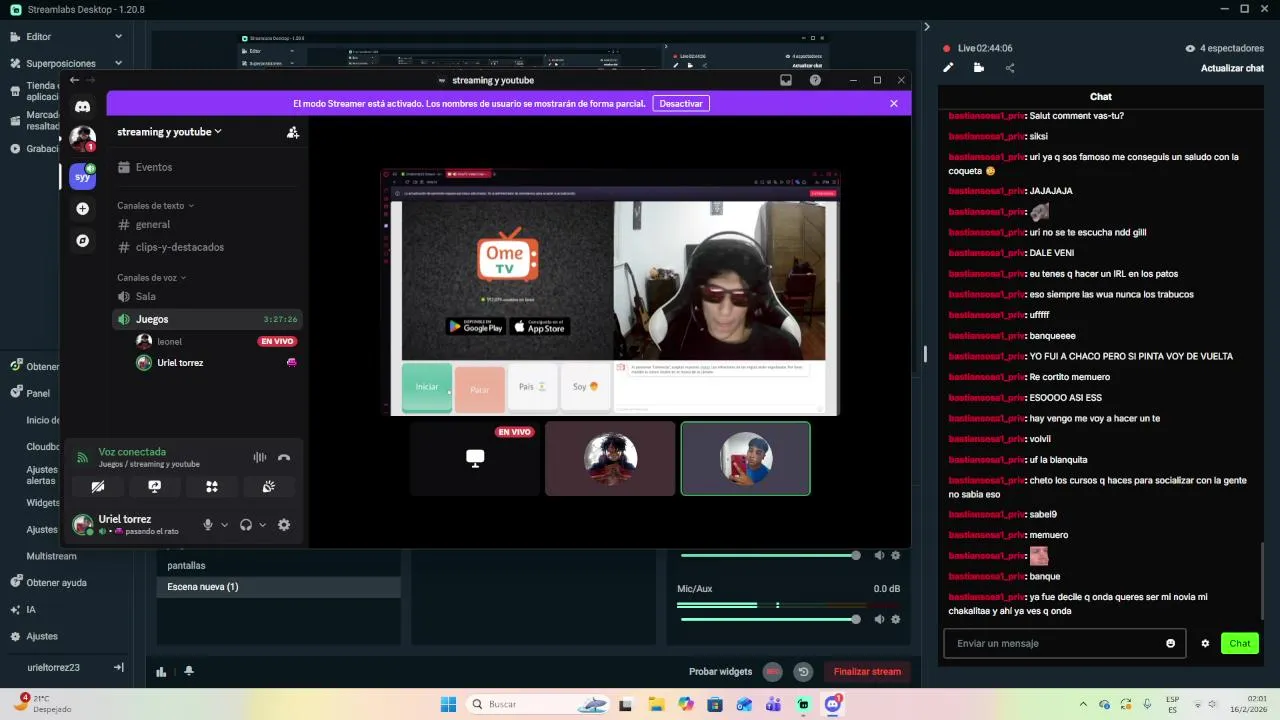Screen dimensions: 1280x720
Task: Dismiss streamer mode banner with X
Action: [x=894, y=103]
